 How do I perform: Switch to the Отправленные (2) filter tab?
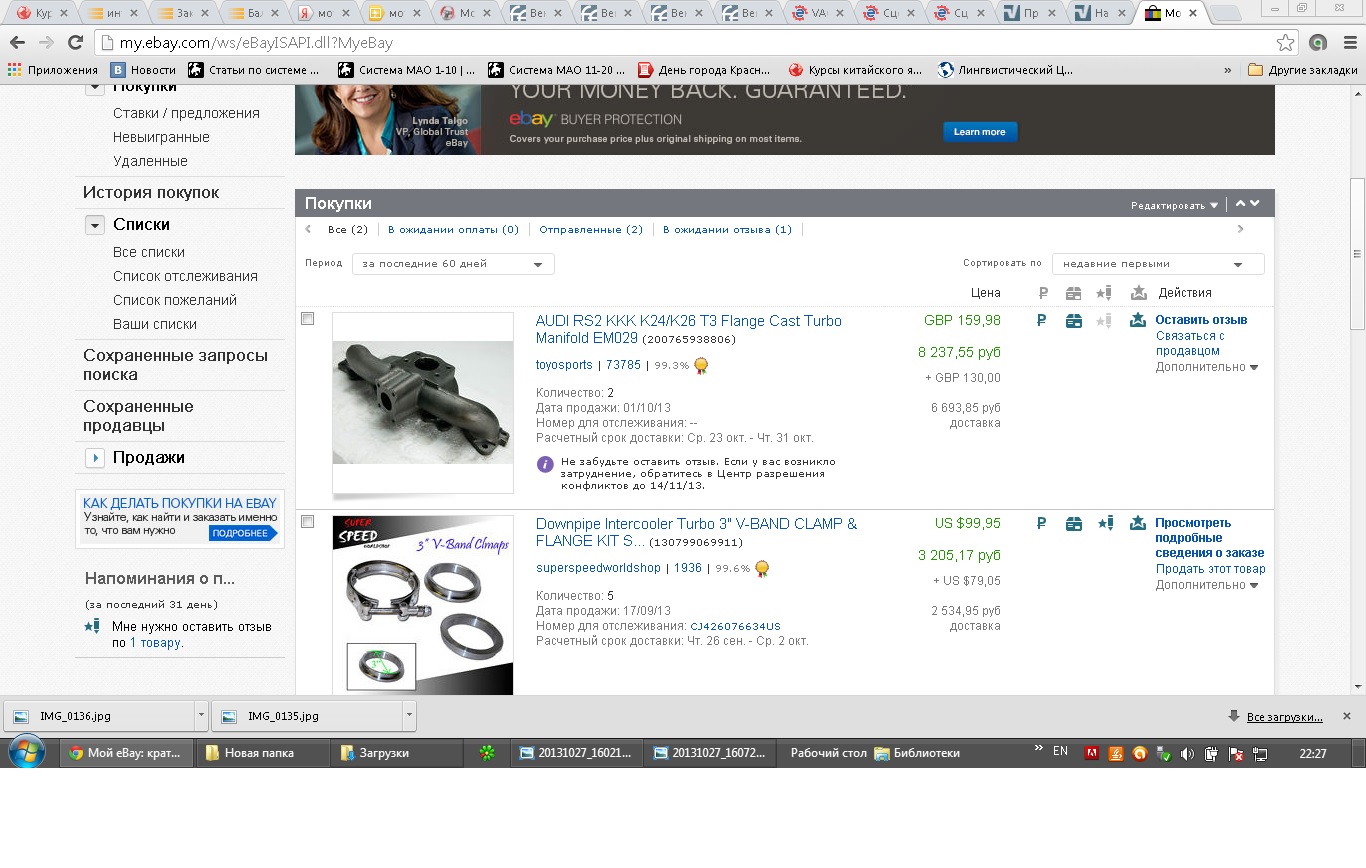[590, 230]
